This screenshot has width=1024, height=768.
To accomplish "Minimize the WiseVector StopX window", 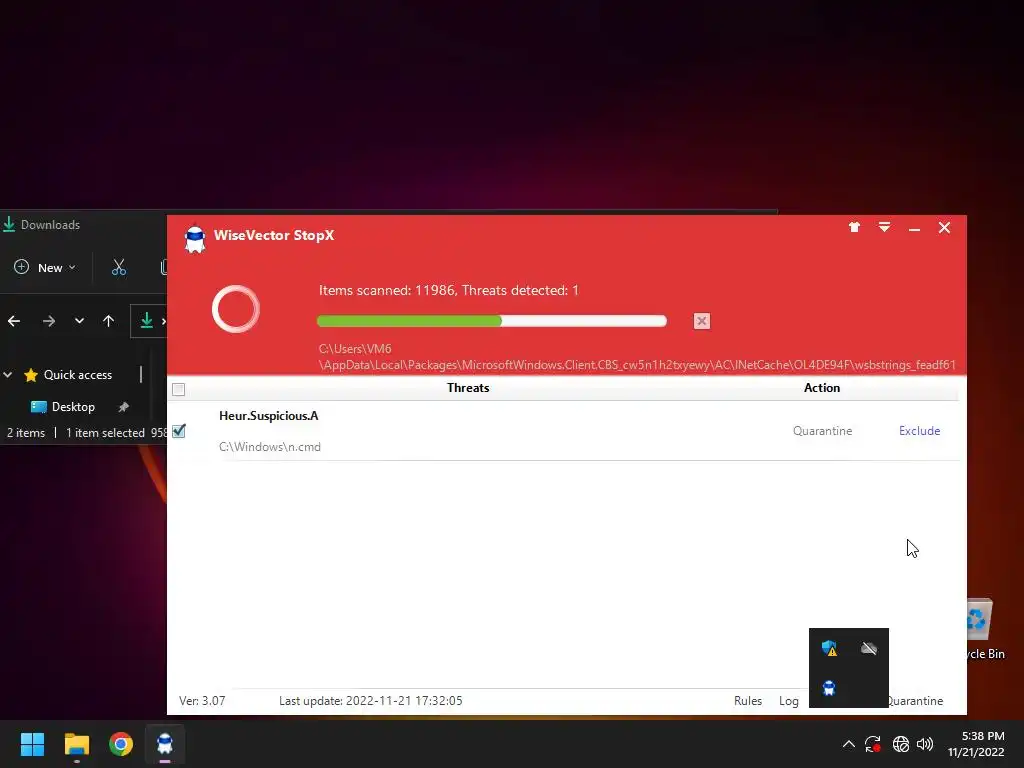I will pyautogui.click(x=914, y=229).
